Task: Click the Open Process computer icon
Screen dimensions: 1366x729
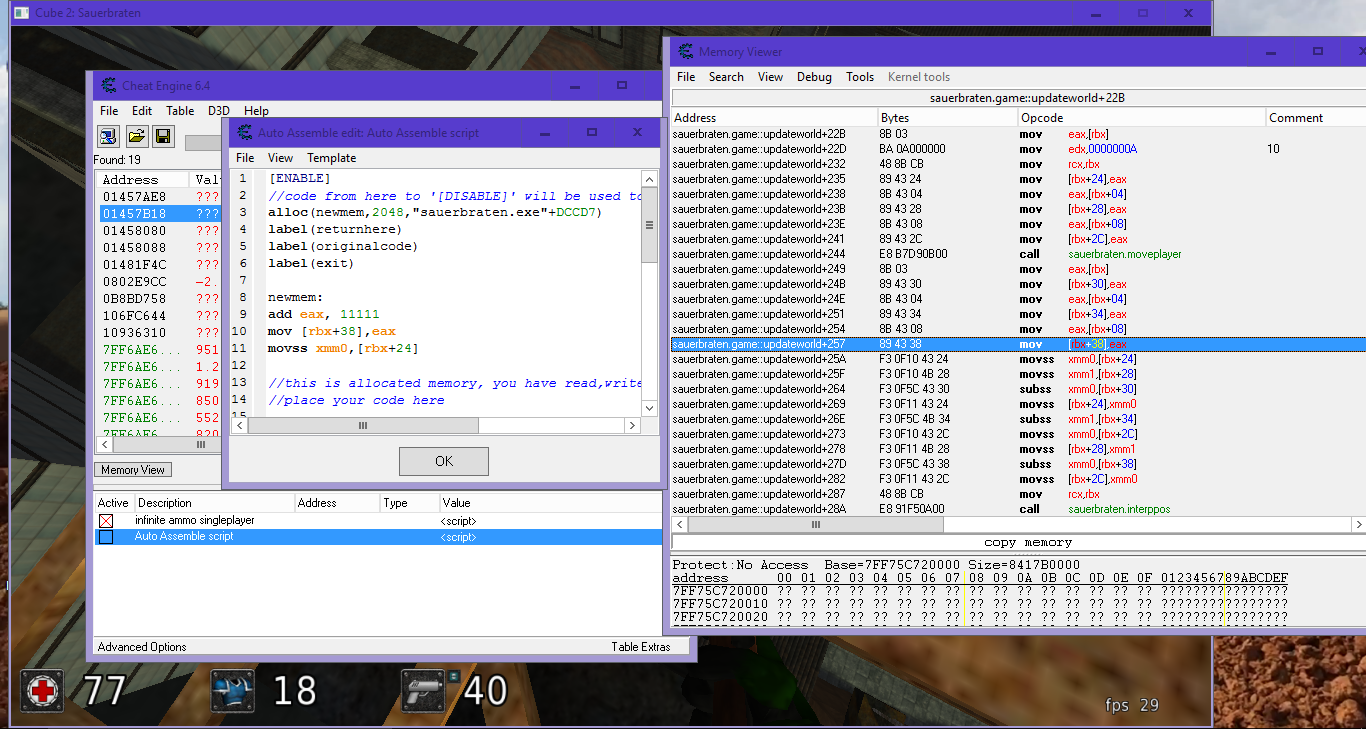Action: click(x=108, y=137)
